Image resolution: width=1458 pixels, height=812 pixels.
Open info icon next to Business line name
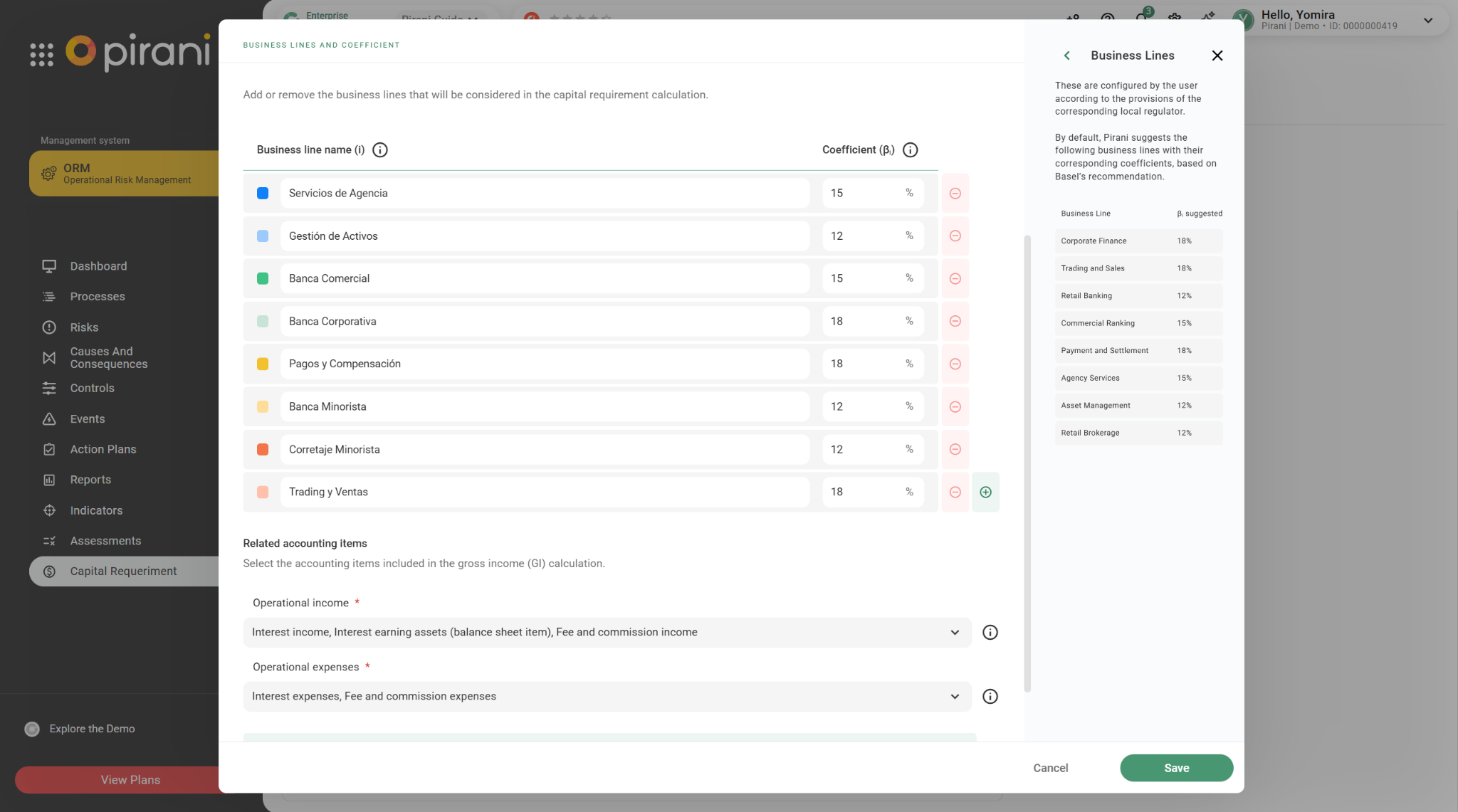(380, 150)
